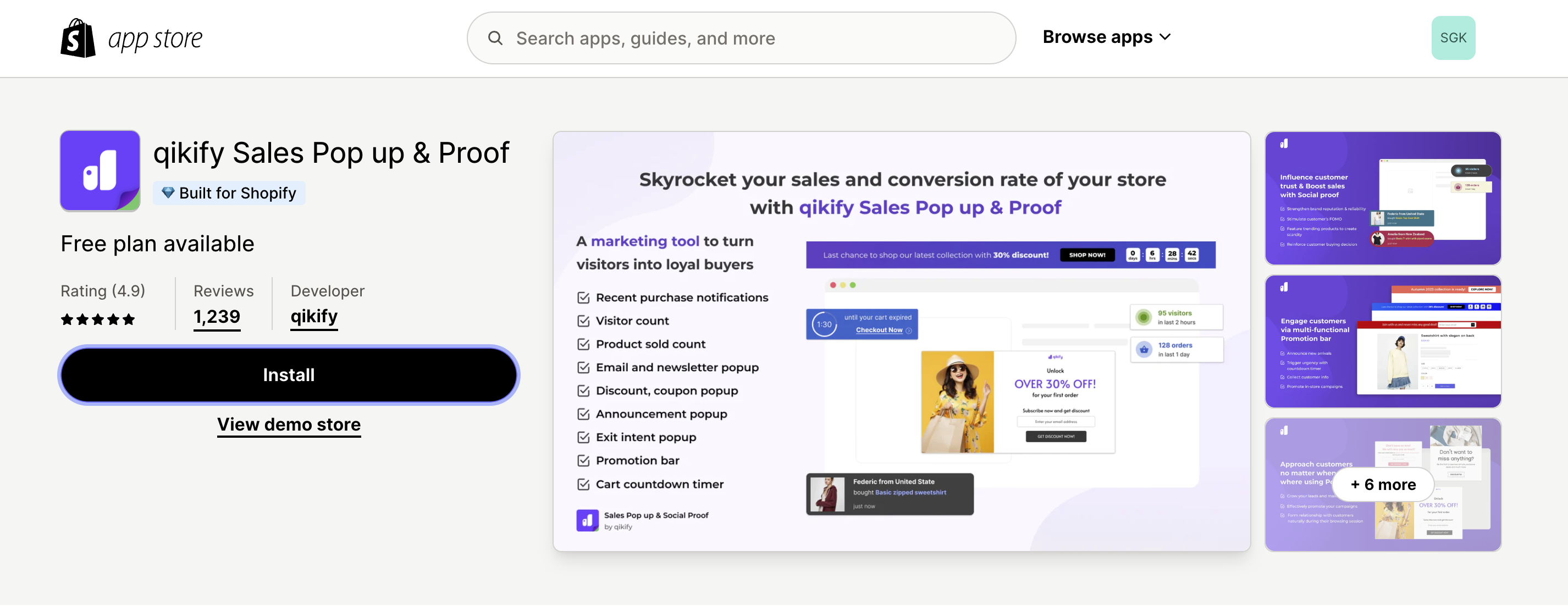Click the basket icon beside 128 orders
The image size is (1568, 606).
[1144, 350]
